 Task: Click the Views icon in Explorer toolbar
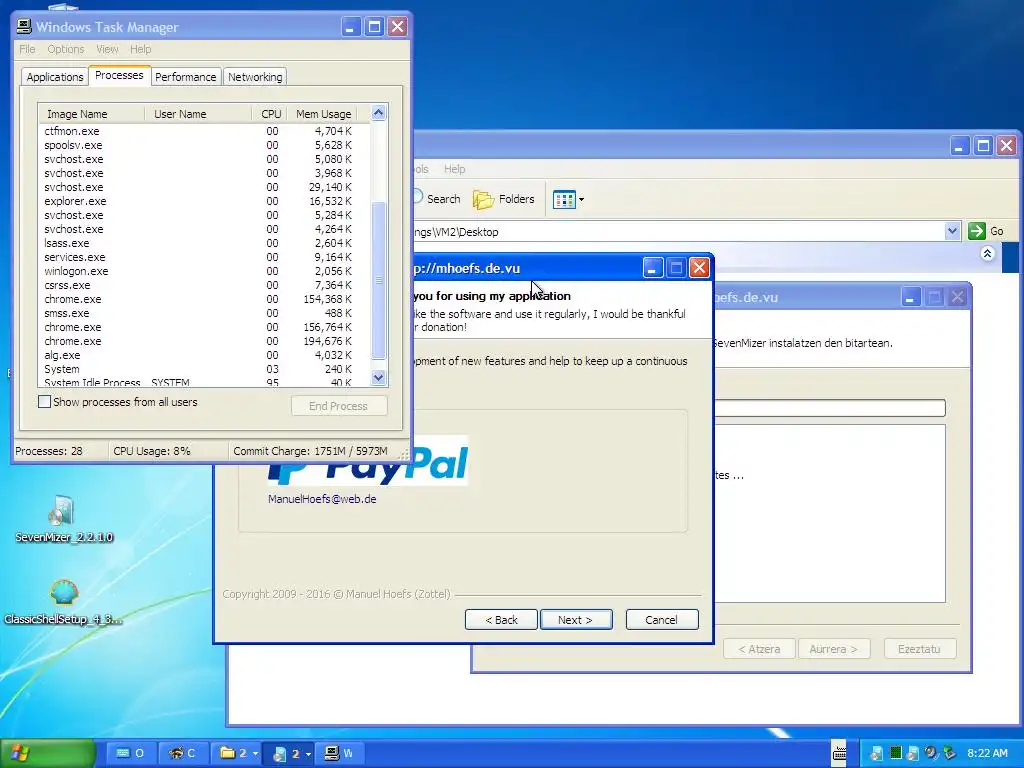(x=564, y=199)
